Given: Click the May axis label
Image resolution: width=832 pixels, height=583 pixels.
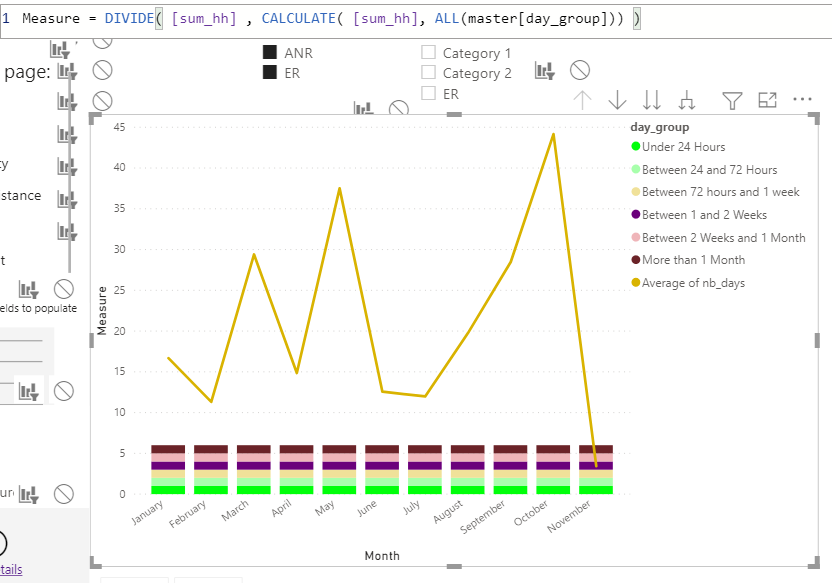Looking at the screenshot, I should [325, 508].
